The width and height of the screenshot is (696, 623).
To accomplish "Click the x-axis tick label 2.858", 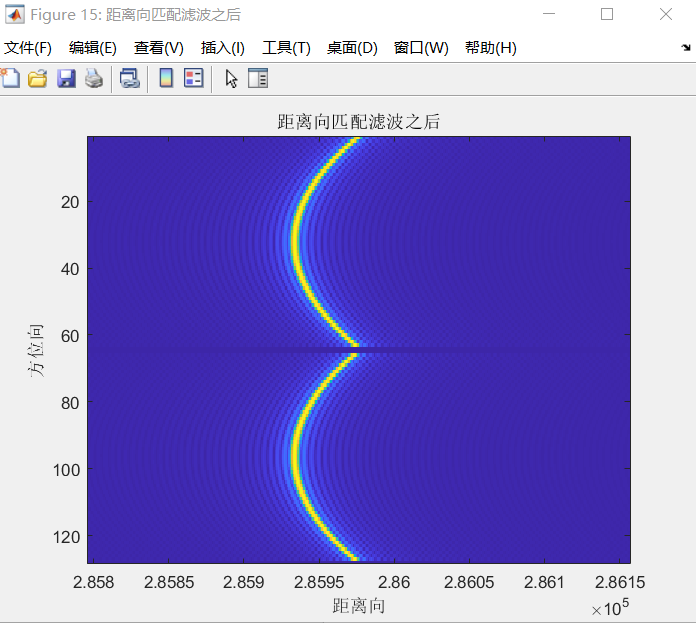I will [x=93, y=582].
